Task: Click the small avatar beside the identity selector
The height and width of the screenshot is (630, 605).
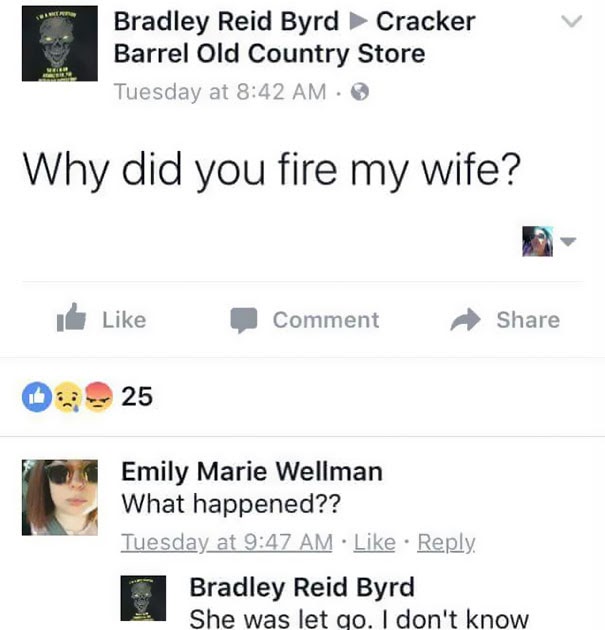Action: (x=538, y=241)
